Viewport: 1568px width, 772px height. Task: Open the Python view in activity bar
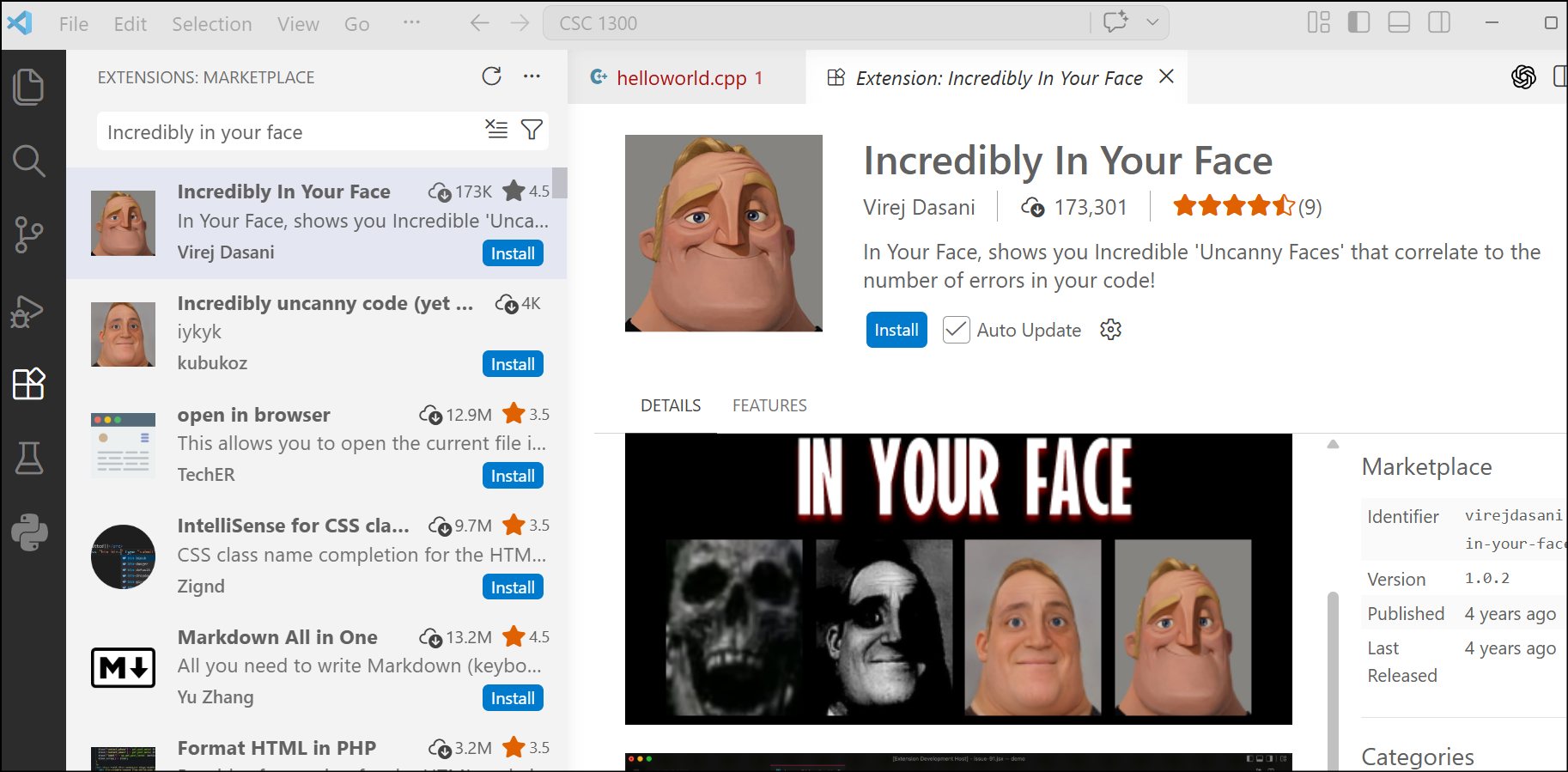[x=29, y=532]
